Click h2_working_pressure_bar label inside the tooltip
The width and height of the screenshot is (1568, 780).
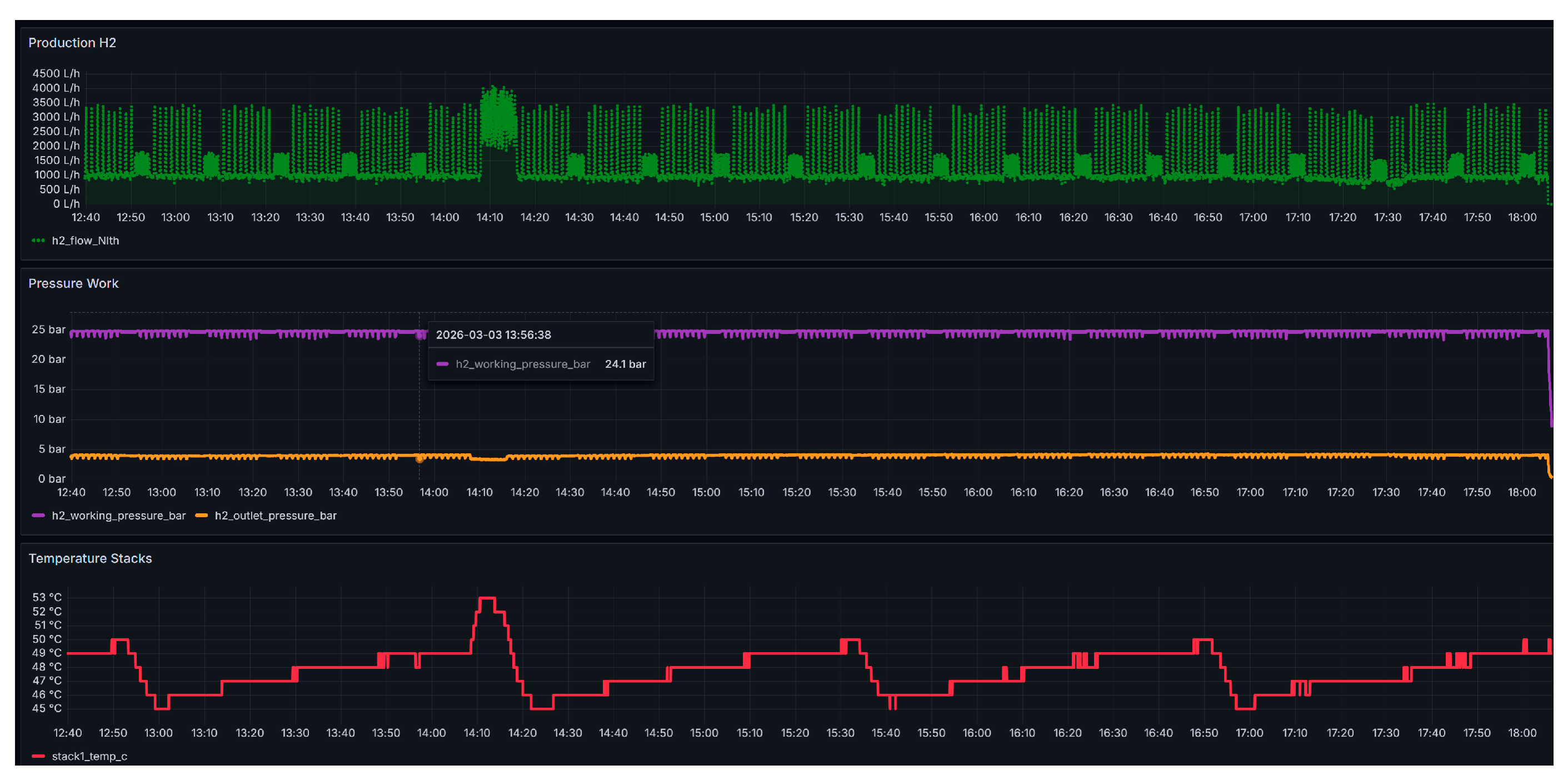click(523, 364)
